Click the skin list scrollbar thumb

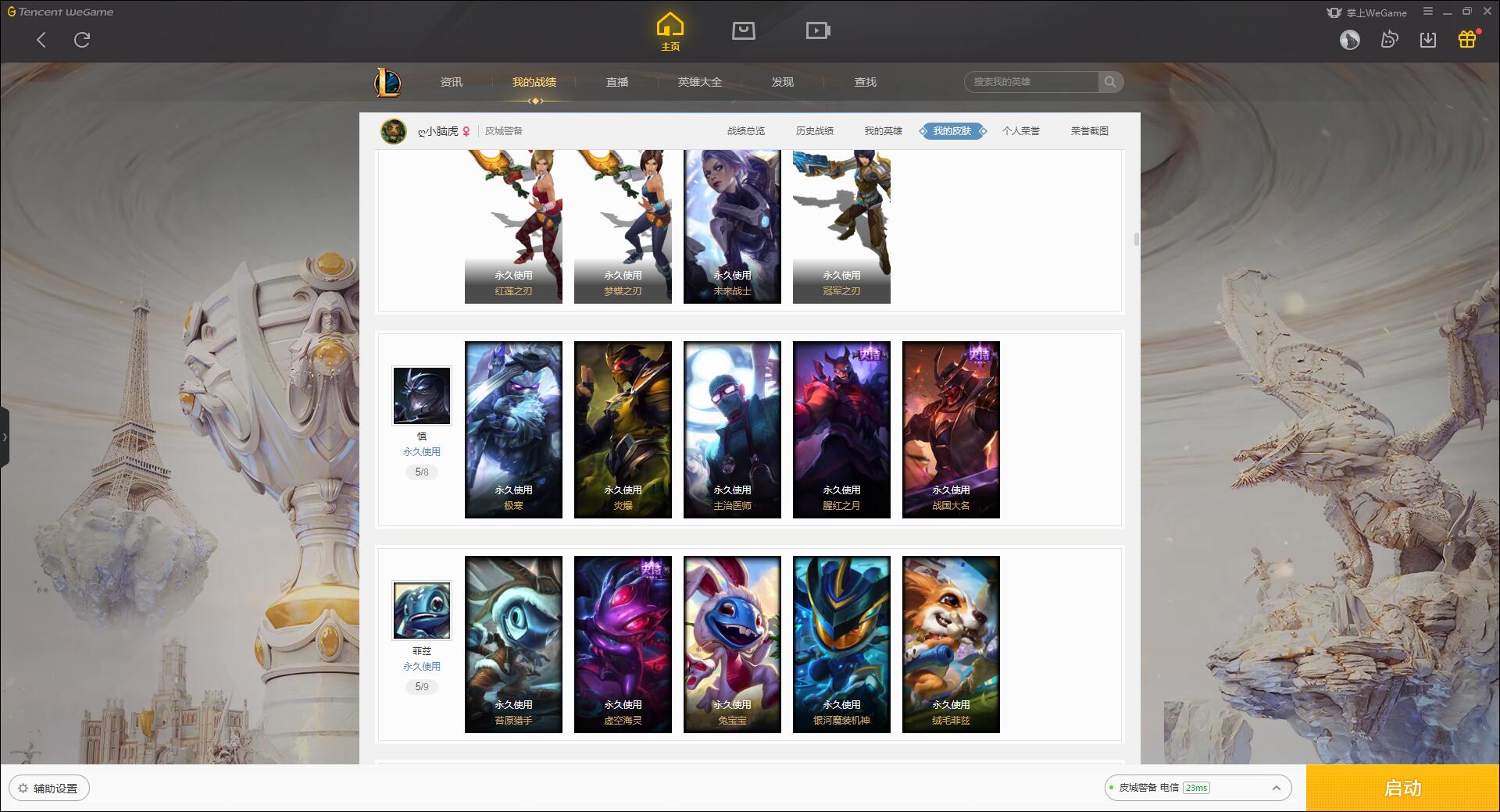pos(1136,239)
